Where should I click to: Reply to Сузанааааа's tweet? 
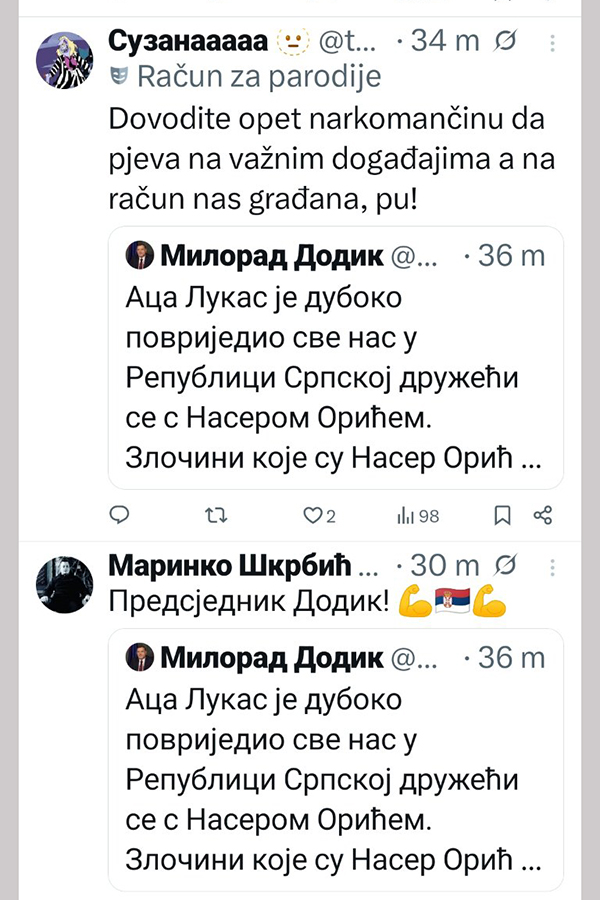(119, 515)
